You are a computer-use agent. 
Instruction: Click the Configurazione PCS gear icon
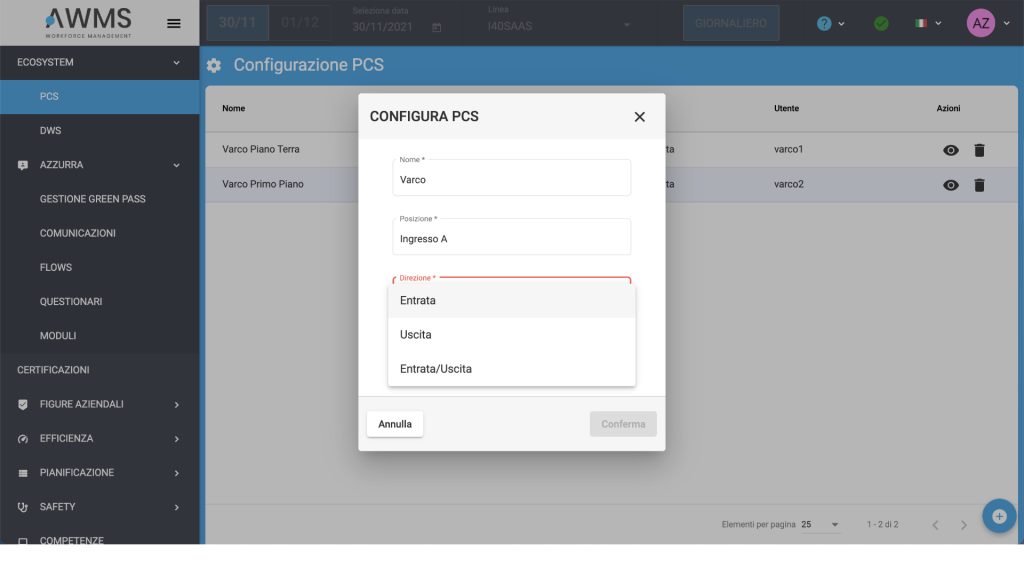[x=214, y=65]
